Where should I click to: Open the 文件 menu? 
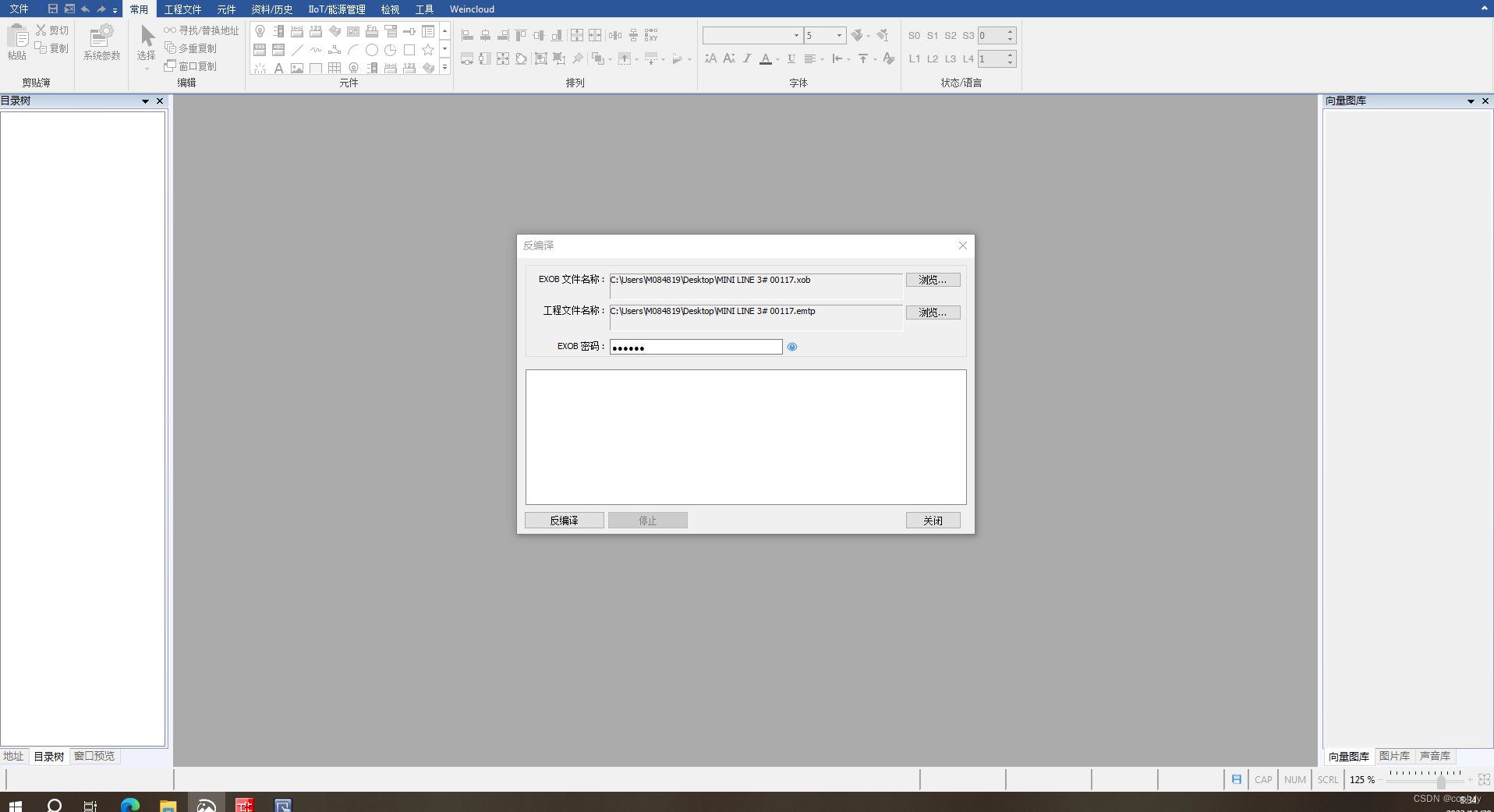point(19,9)
